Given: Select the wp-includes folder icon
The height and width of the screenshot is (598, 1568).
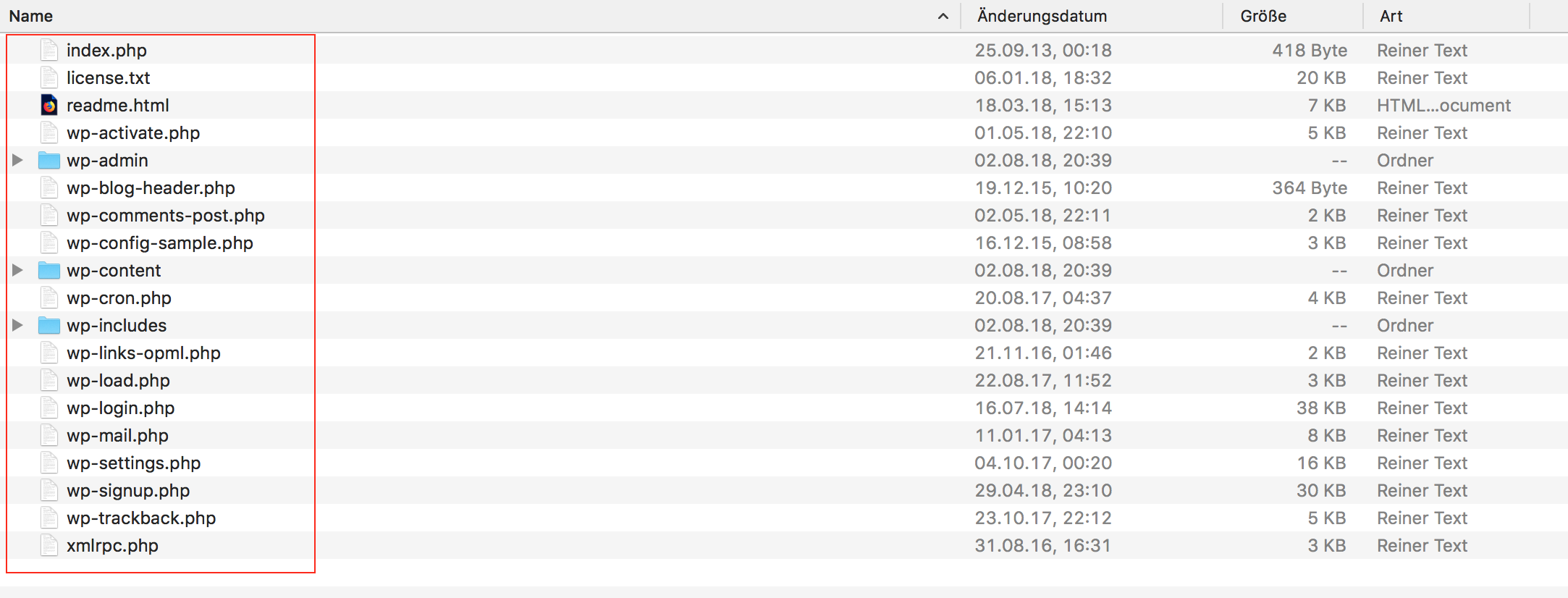Looking at the screenshot, I should click(x=49, y=326).
